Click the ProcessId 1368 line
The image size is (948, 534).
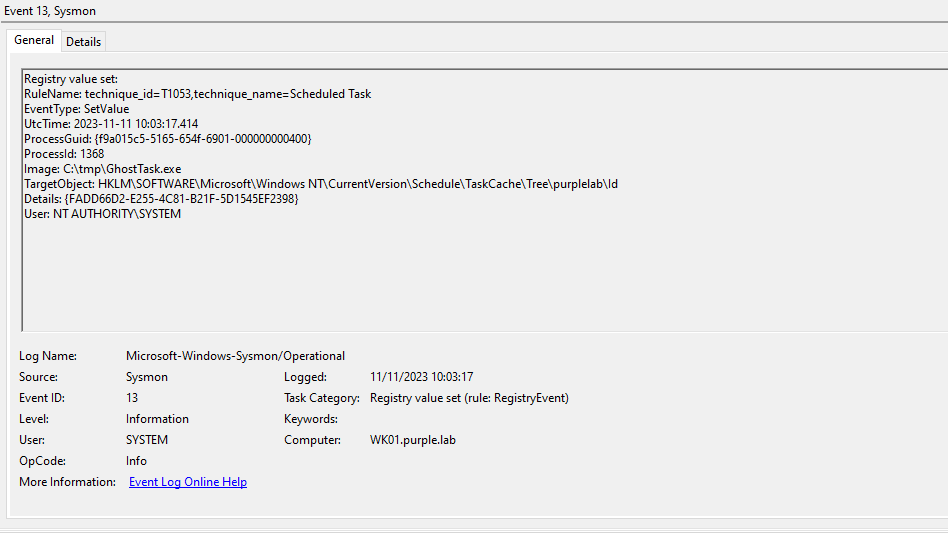(x=64, y=154)
